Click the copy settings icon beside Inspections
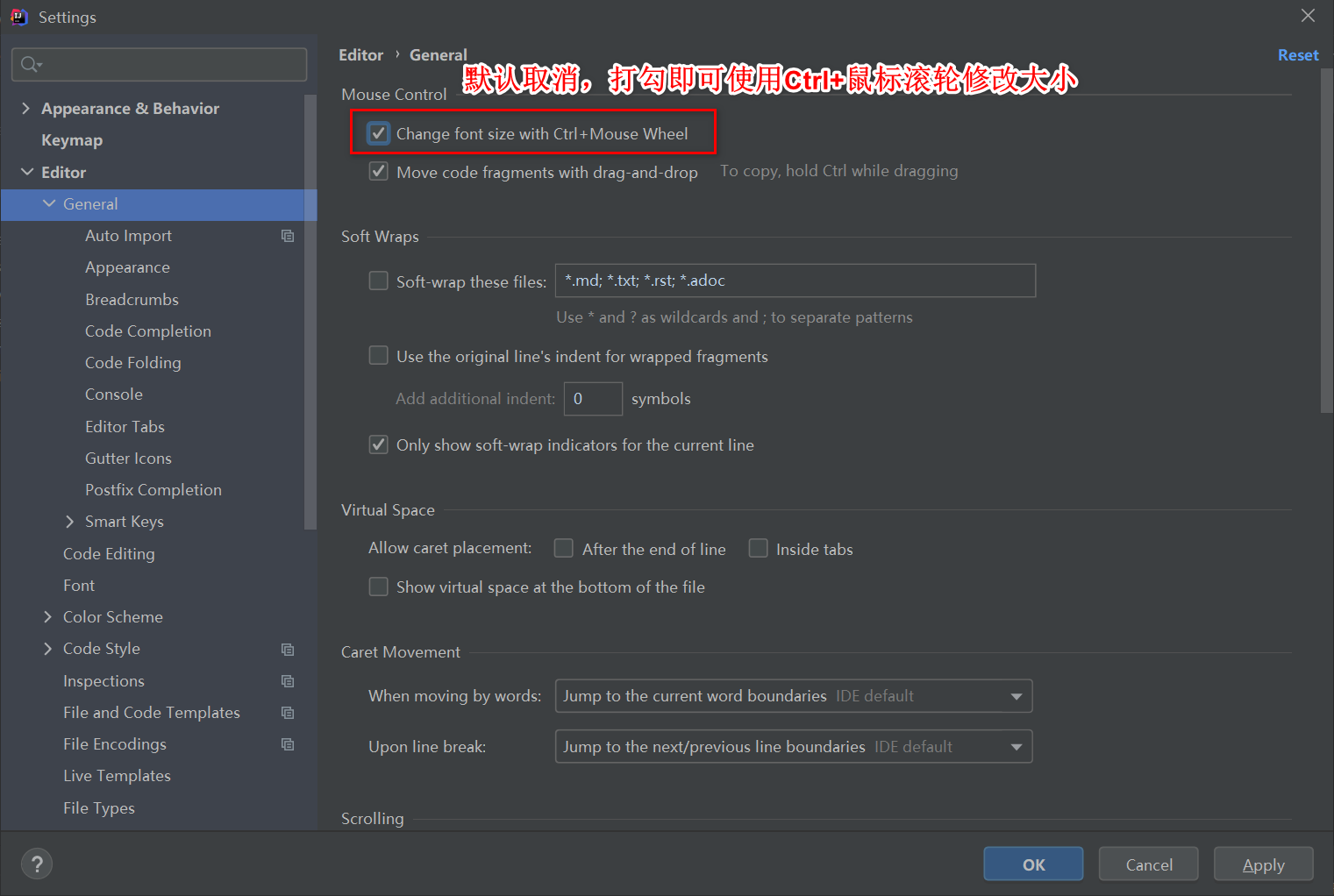The height and width of the screenshot is (896, 1334). (x=288, y=680)
